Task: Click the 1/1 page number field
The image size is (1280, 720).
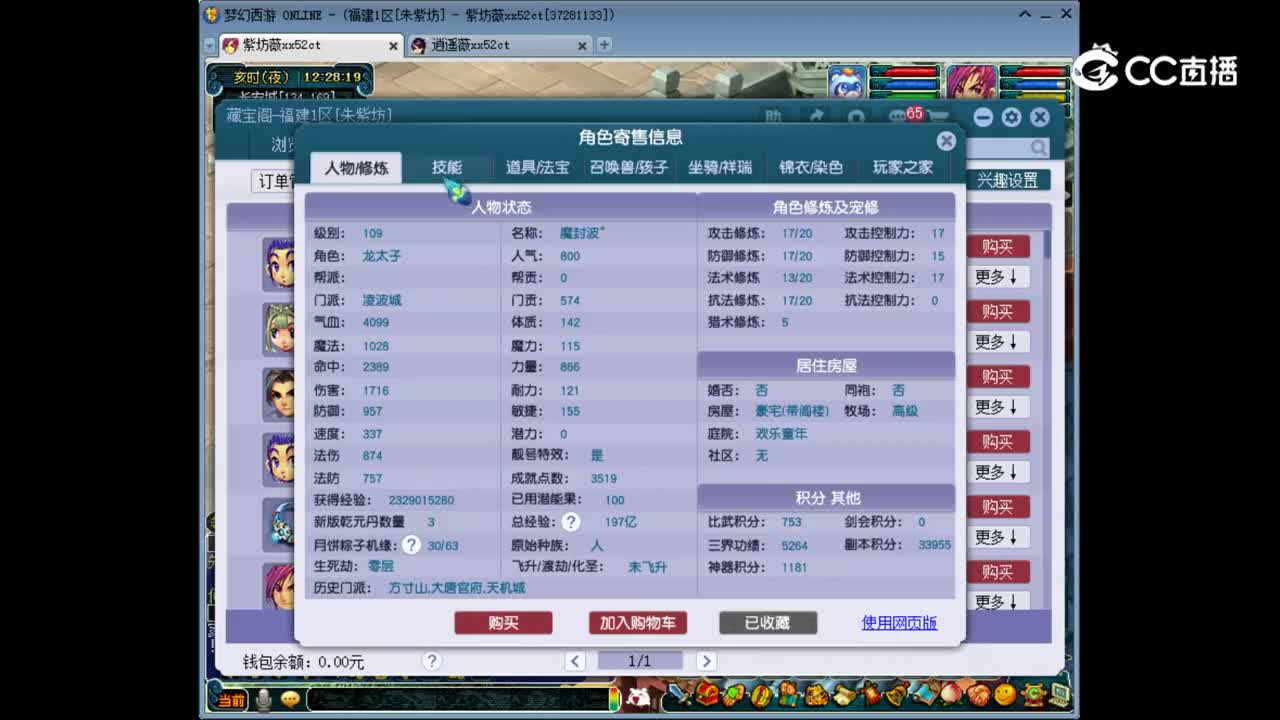Action: point(640,661)
